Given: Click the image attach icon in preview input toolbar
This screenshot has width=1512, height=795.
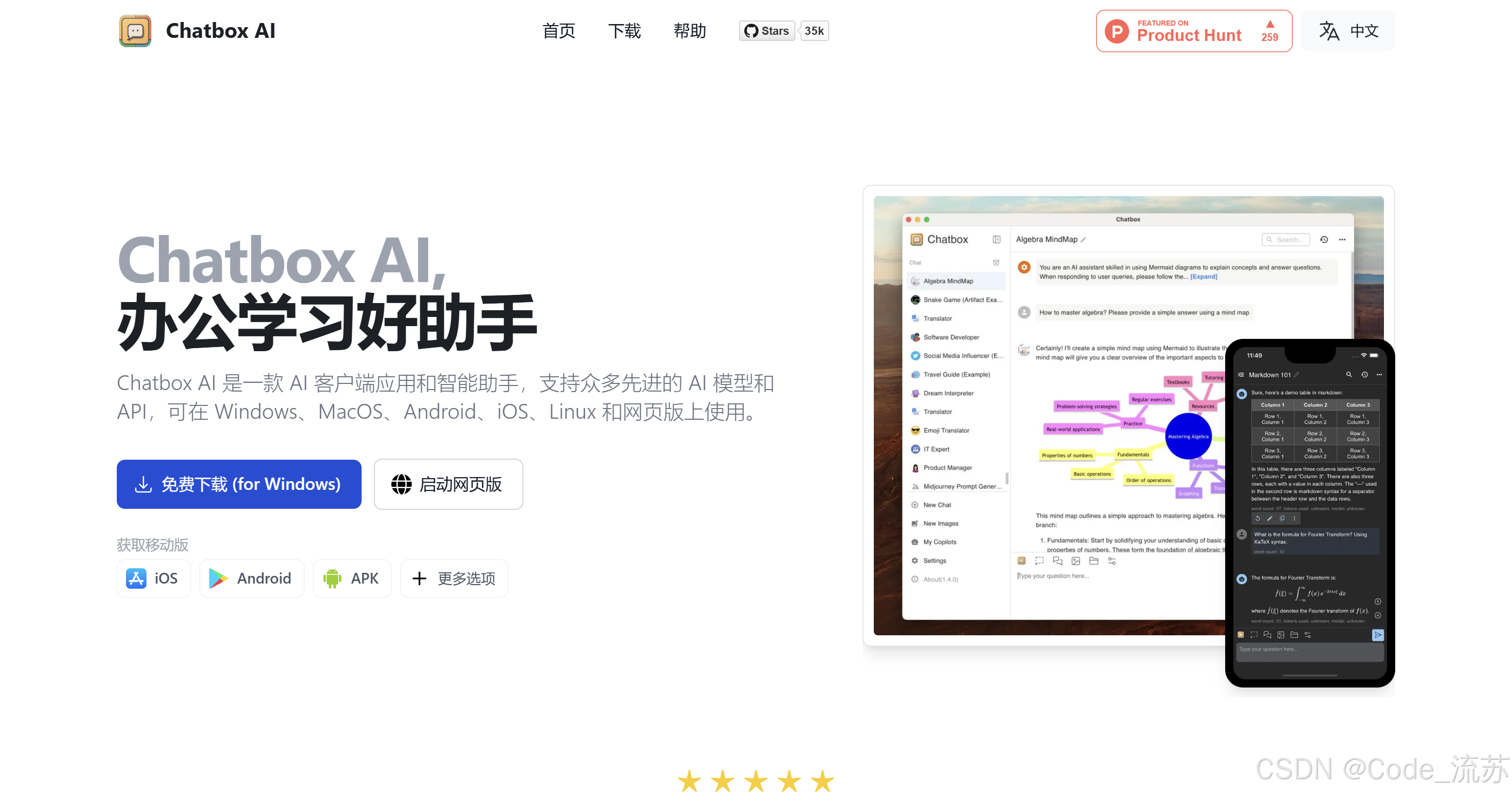Looking at the screenshot, I should [x=1075, y=561].
